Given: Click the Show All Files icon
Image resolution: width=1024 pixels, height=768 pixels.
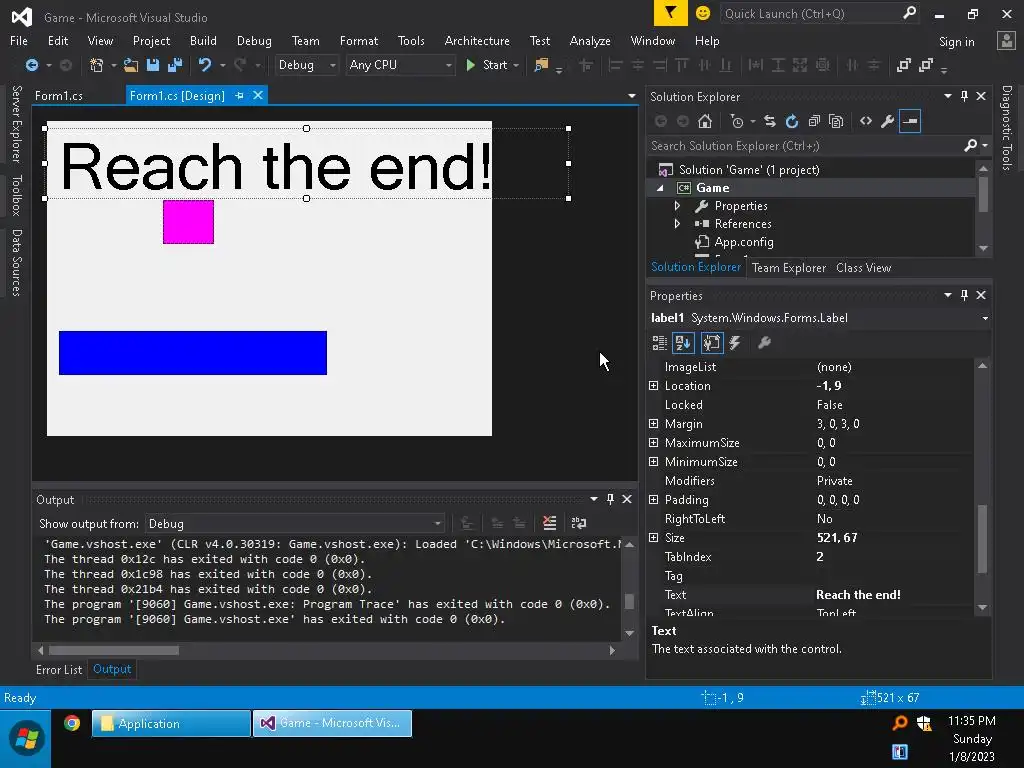Looking at the screenshot, I should (x=836, y=121).
